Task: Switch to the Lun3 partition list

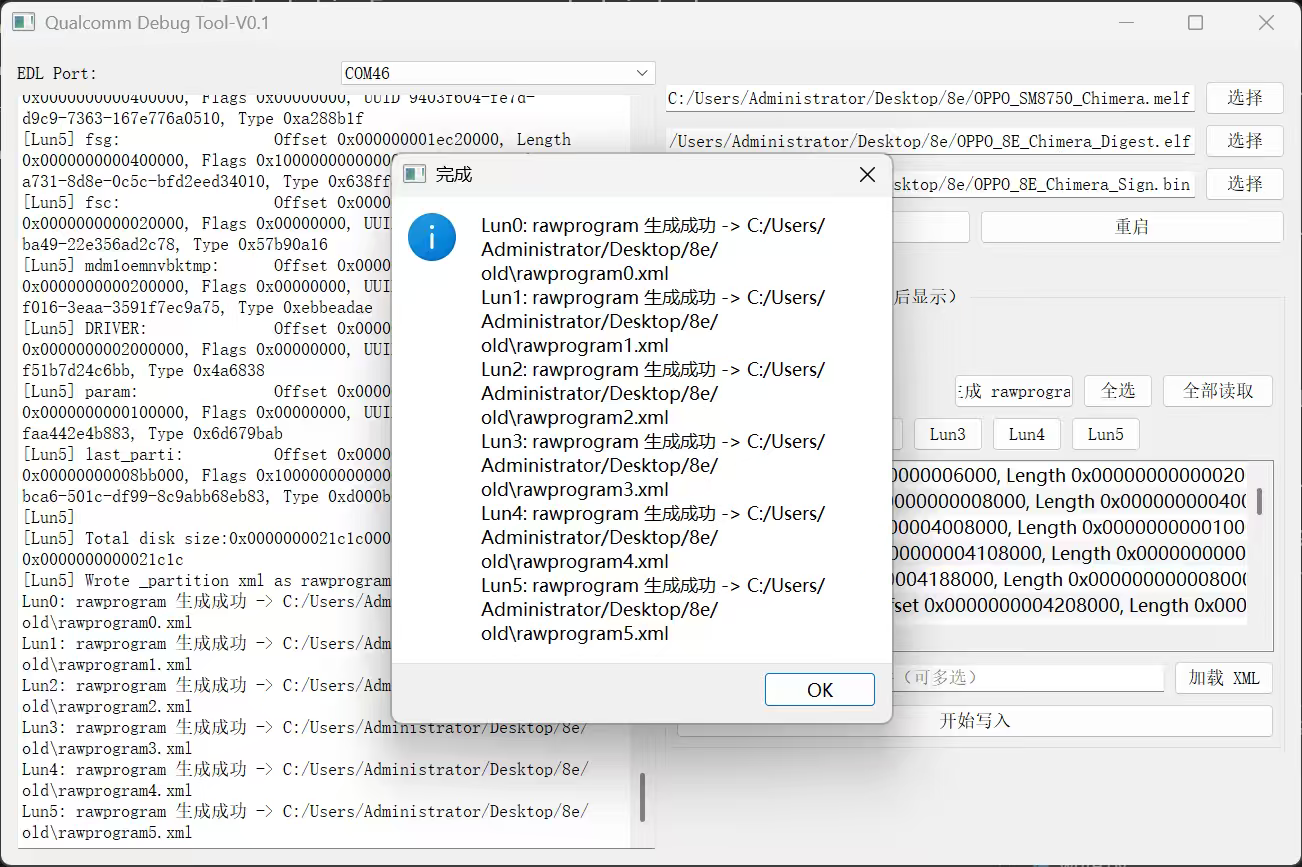Action: 947,434
